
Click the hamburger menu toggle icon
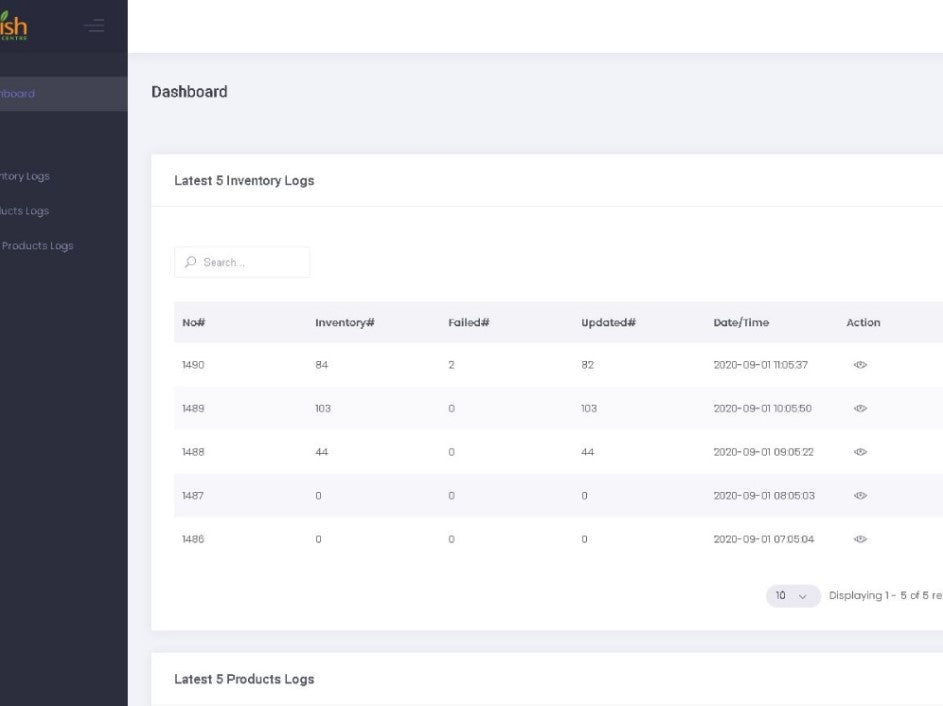click(95, 26)
